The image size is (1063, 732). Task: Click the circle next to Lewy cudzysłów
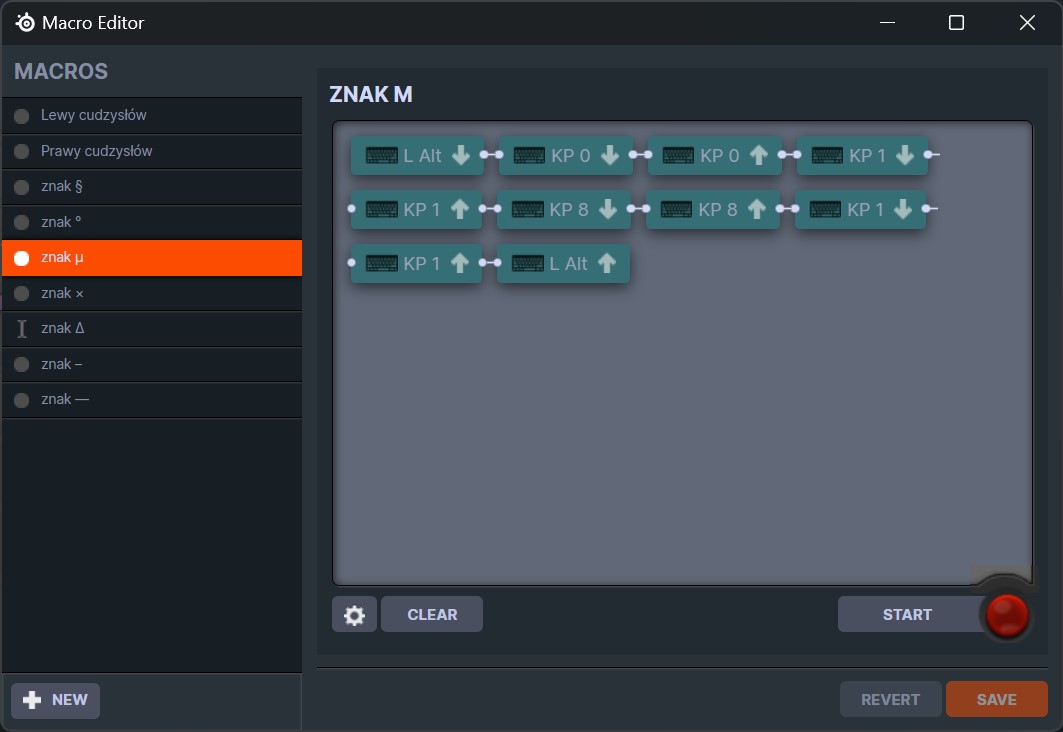pos(22,116)
